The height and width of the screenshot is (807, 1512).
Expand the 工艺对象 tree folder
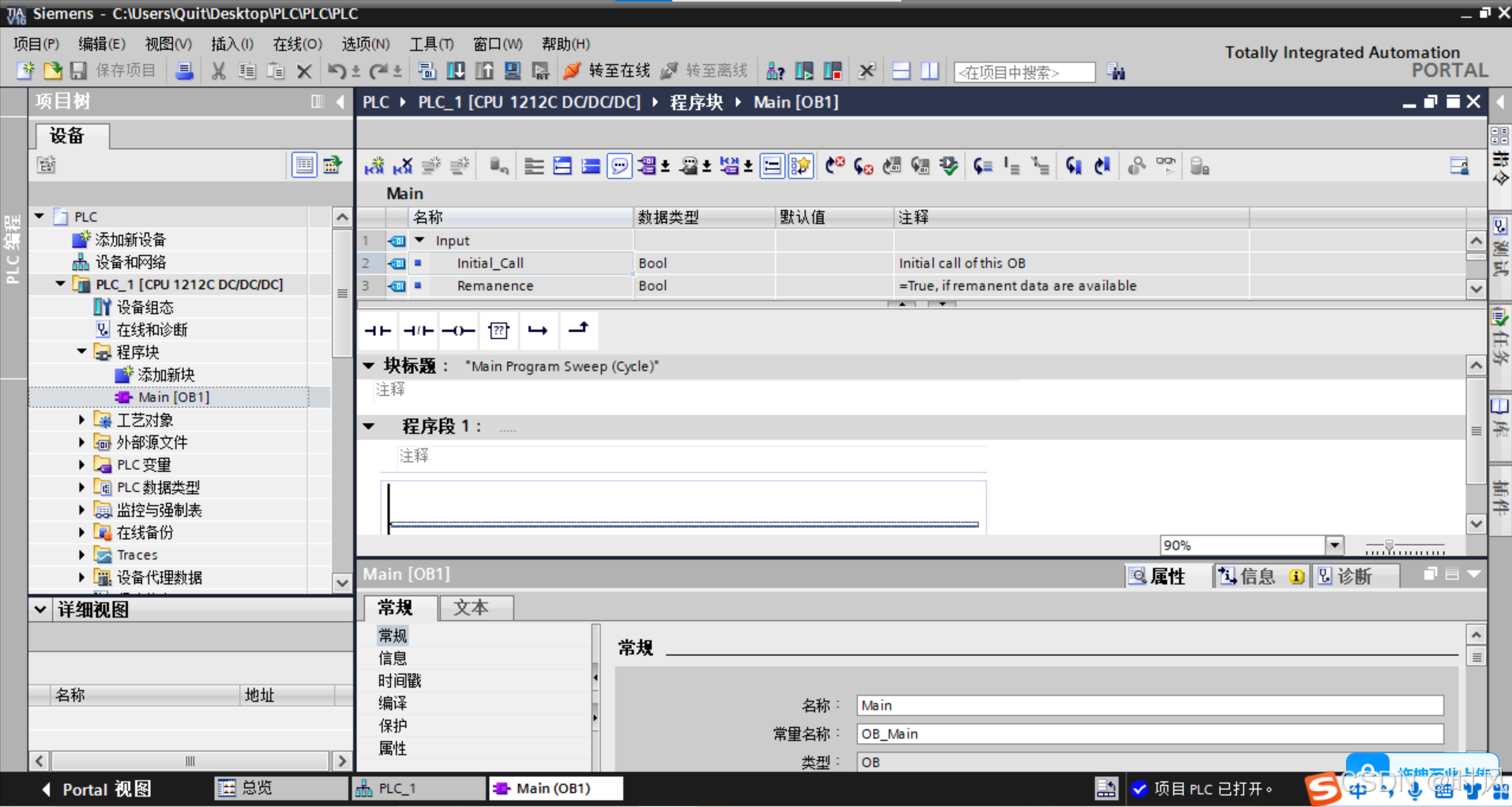pyautogui.click(x=81, y=420)
